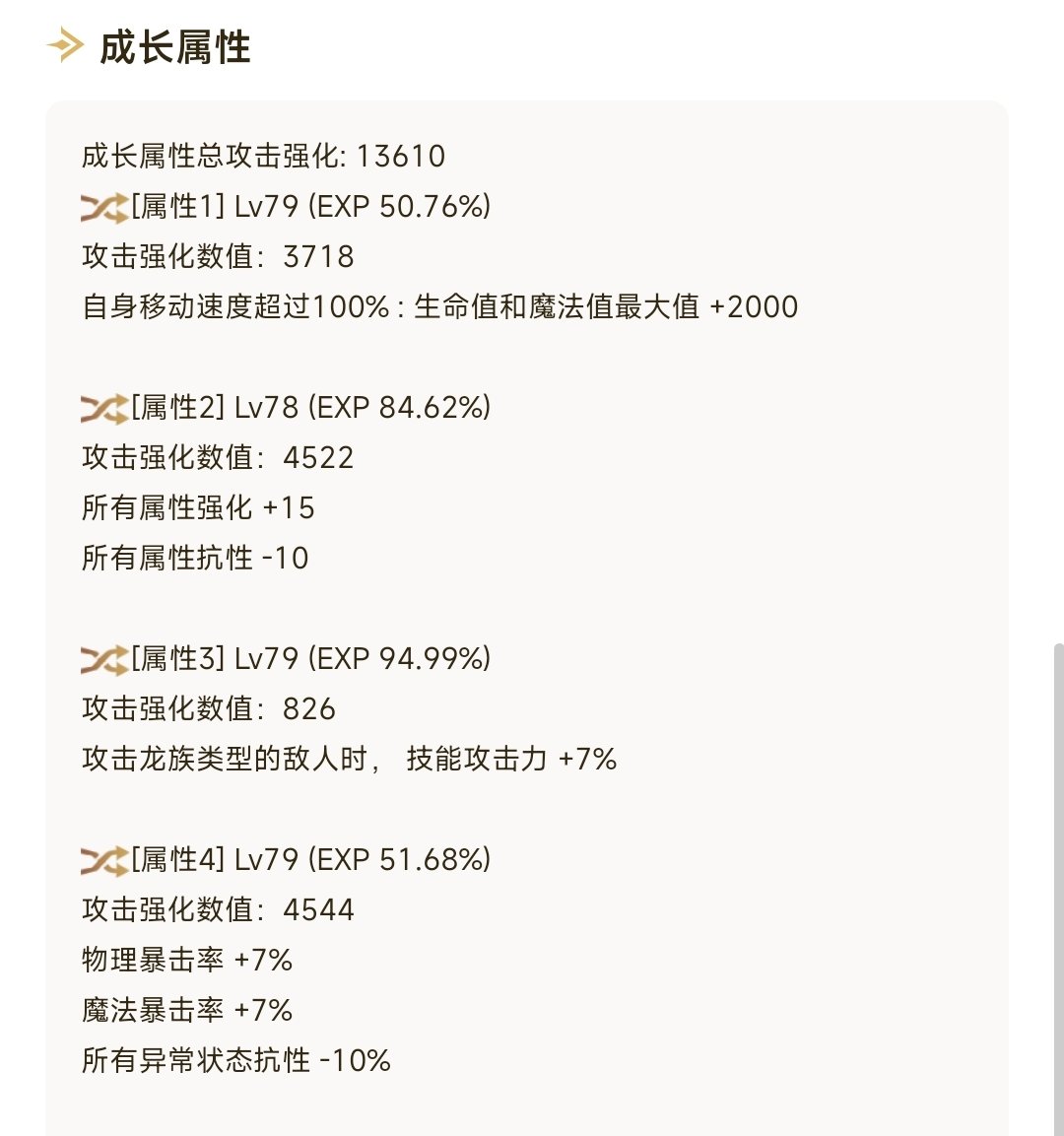The image size is (1064, 1136).
Task: Click the golden arrow icon beside 成长属性
Action: click(66, 45)
